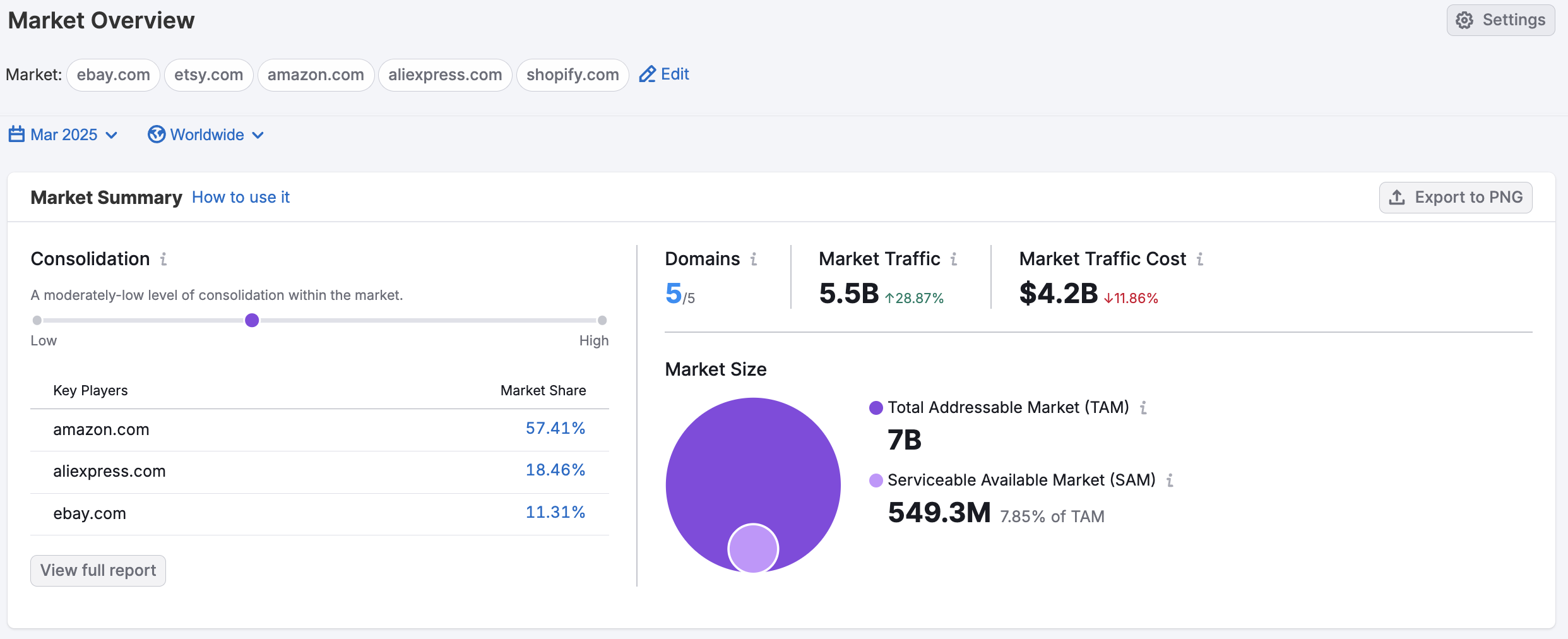Screen dimensions: 1568x639
Task: Open the How to use it link
Action: 241,197
